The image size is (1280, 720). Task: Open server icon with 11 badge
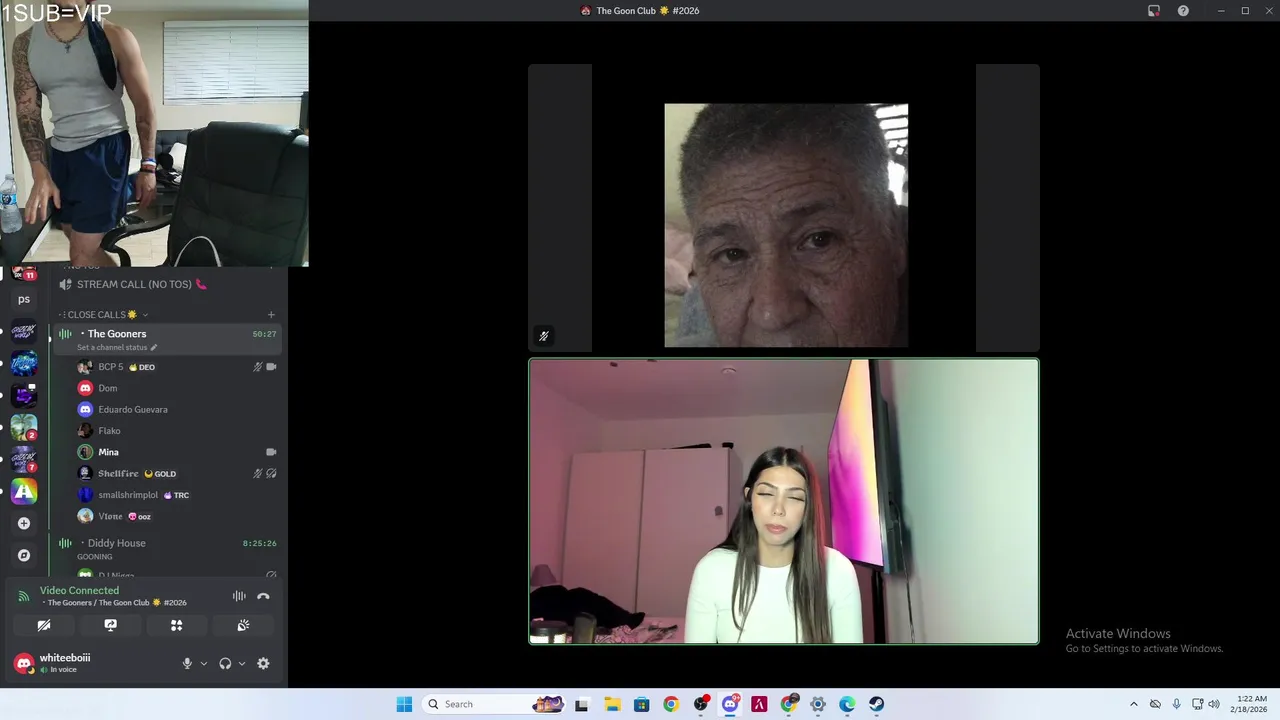click(24, 273)
